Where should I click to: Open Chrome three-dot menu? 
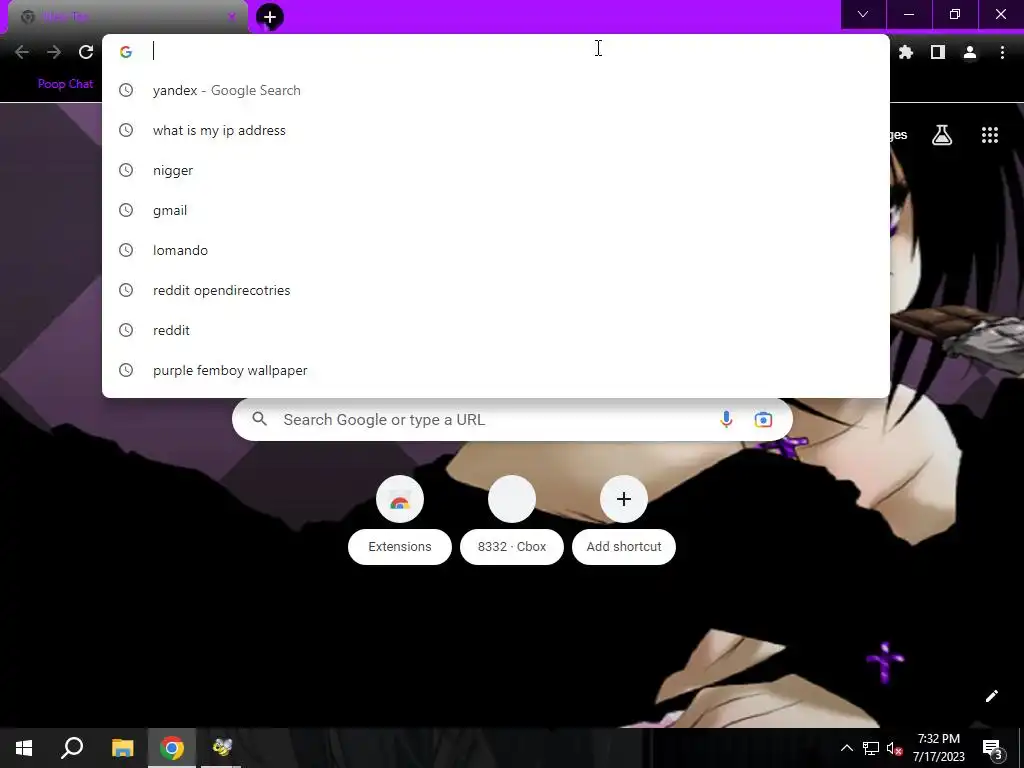pos(1002,52)
